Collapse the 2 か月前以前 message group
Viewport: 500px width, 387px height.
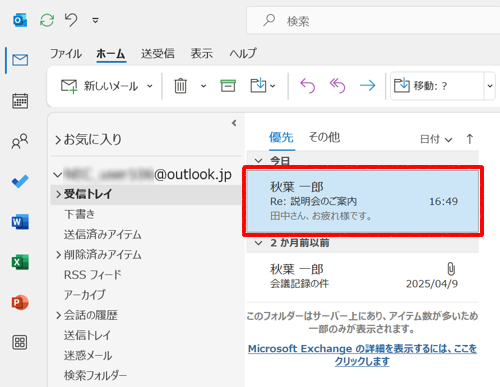259,243
